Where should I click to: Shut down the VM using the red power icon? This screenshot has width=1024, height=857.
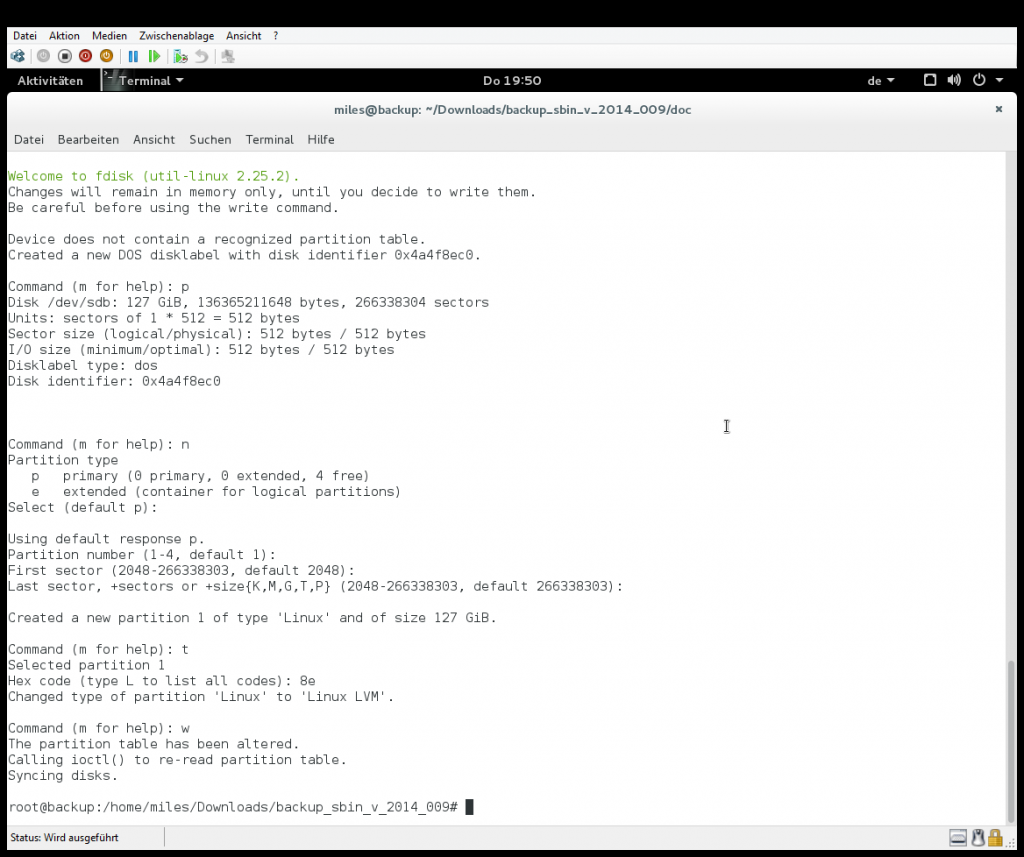coord(86,56)
